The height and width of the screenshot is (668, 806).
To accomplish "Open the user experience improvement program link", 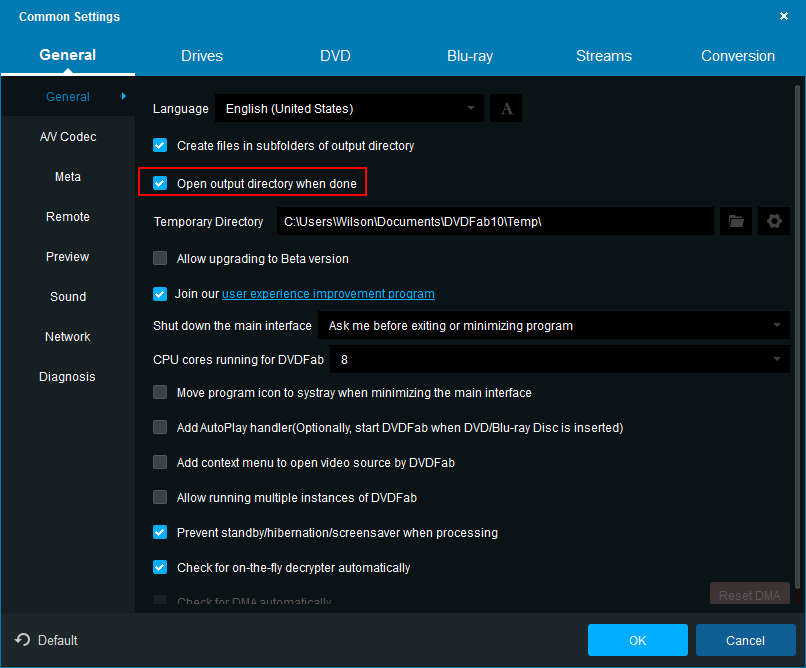I will pos(328,294).
